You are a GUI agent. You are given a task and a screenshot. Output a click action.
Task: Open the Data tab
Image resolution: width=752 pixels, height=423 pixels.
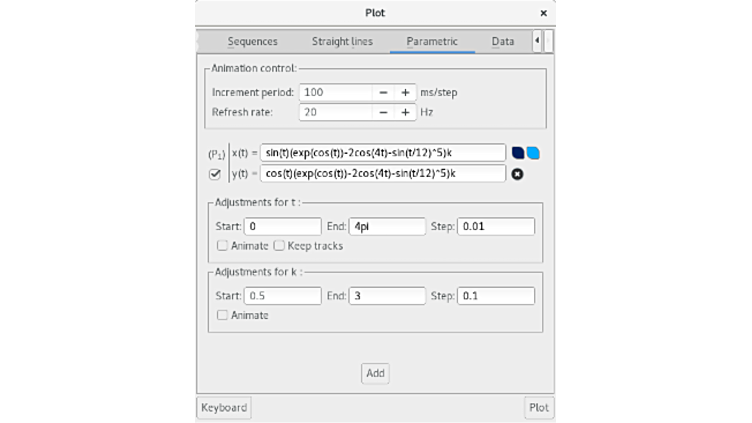click(x=503, y=42)
